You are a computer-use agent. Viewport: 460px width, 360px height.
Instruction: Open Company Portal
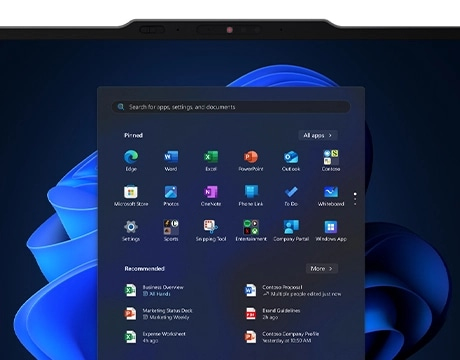pos(291,231)
